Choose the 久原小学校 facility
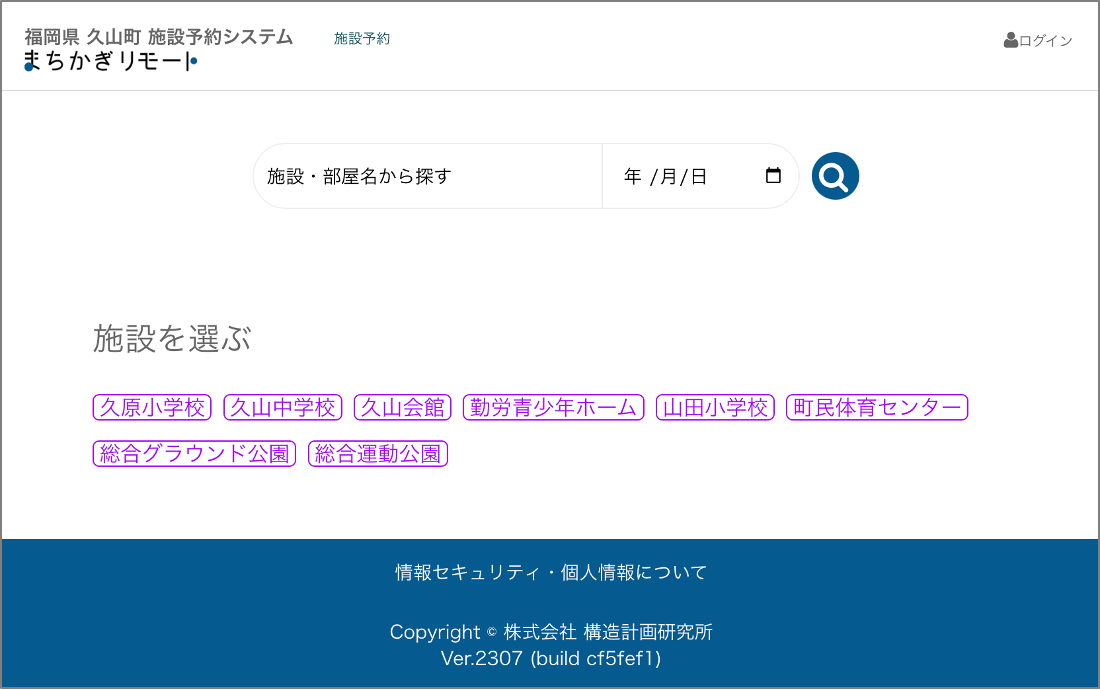The image size is (1100, 690). point(152,408)
